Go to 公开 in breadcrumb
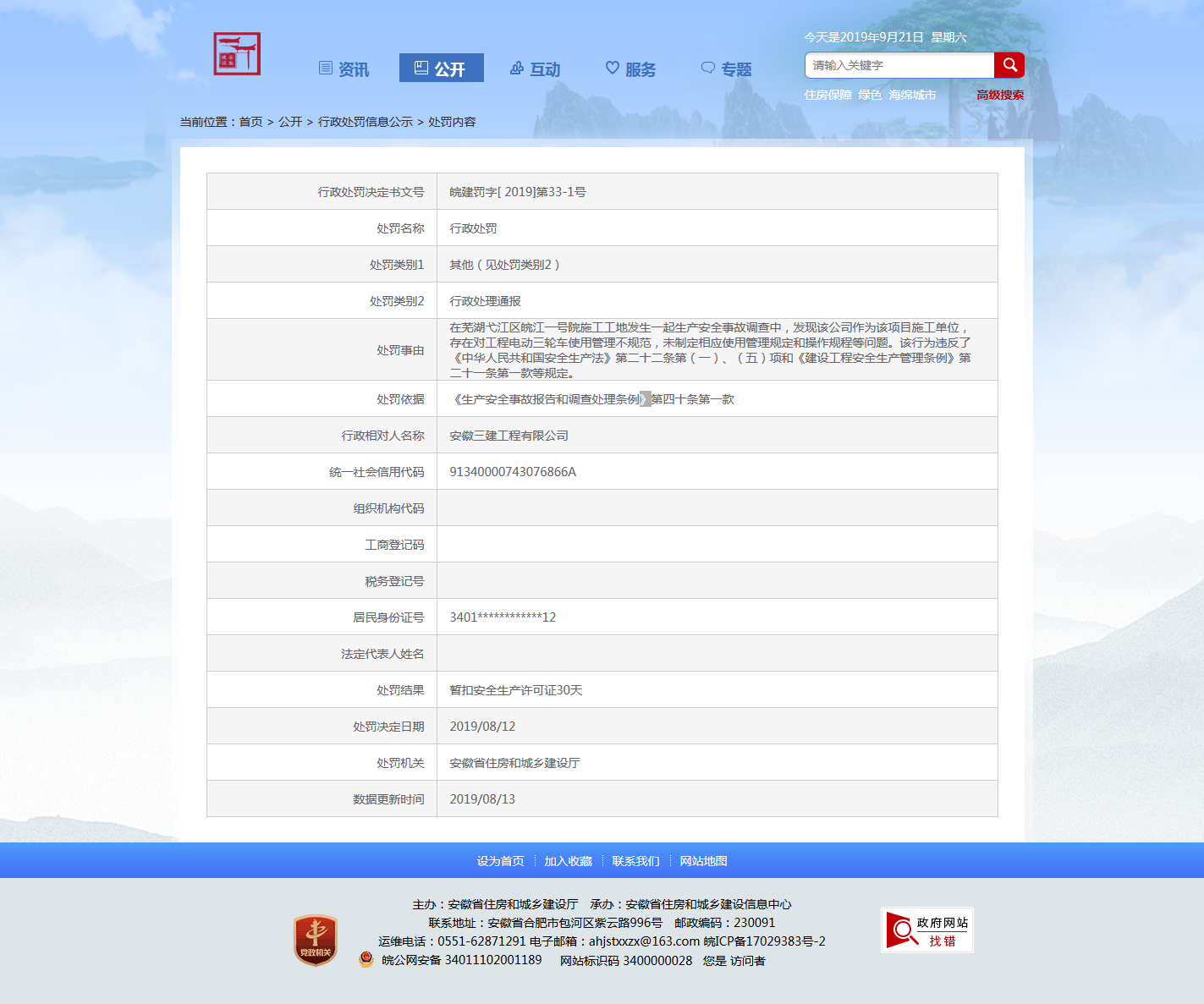 pyautogui.click(x=290, y=122)
